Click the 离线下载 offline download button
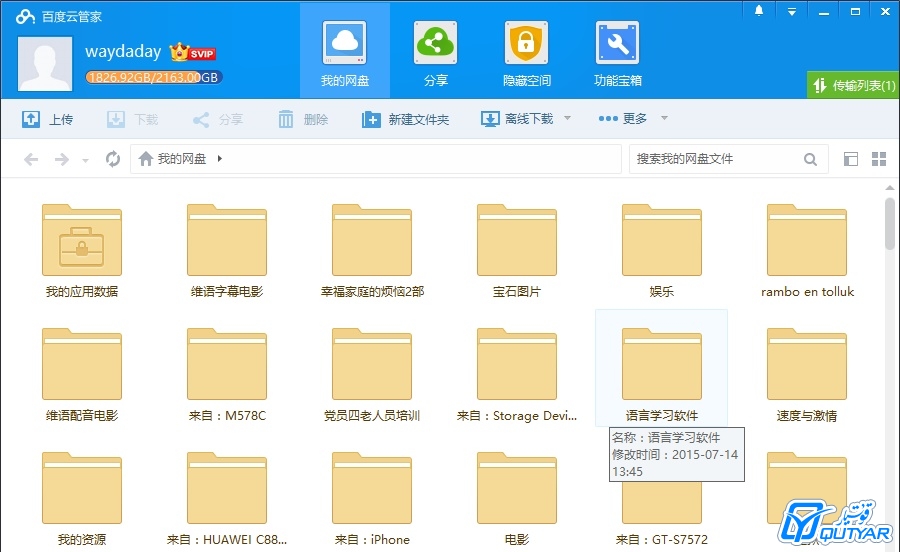 [517, 119]
